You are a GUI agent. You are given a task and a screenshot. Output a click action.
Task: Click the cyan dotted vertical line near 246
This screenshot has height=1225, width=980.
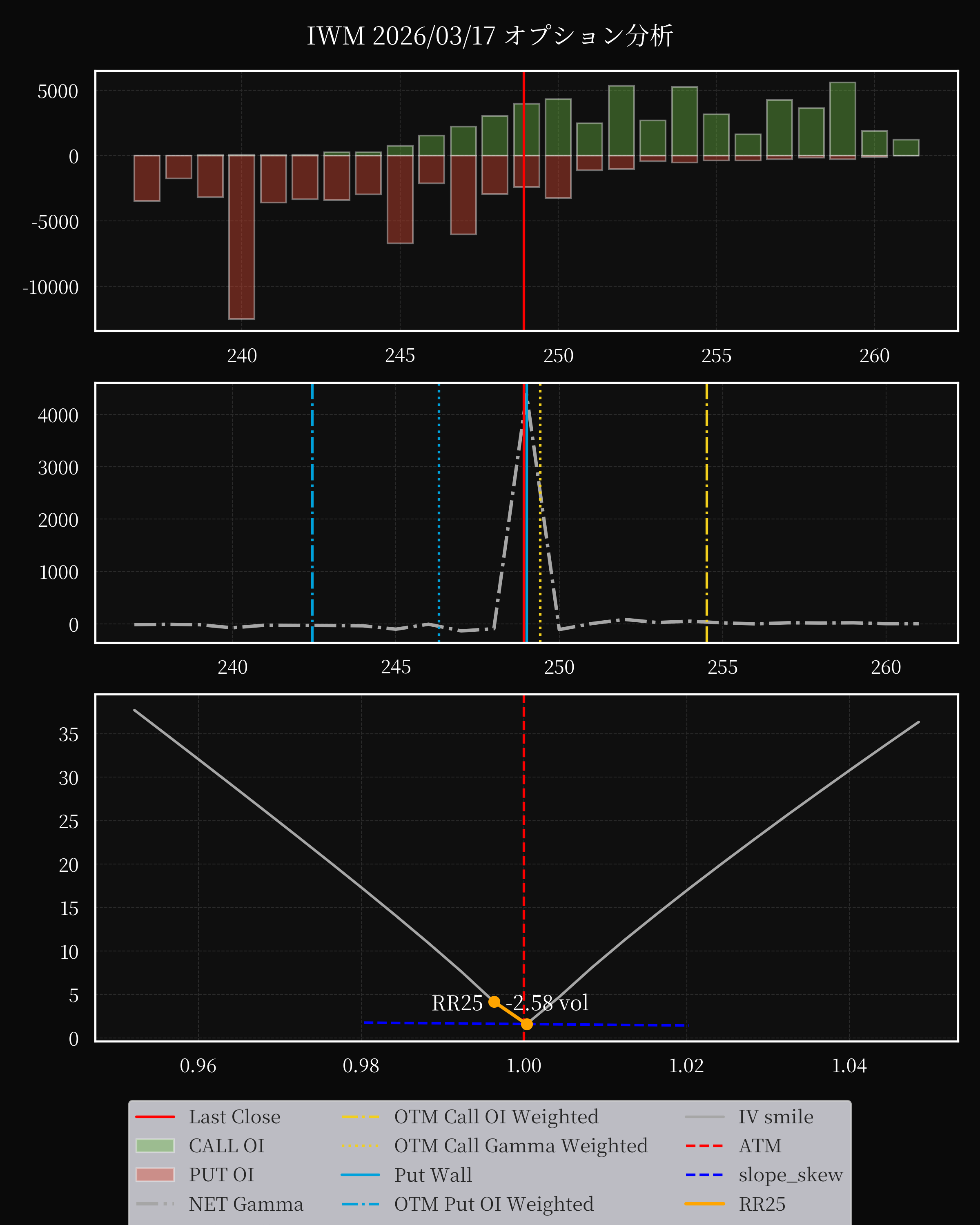(x=439, y=513)
